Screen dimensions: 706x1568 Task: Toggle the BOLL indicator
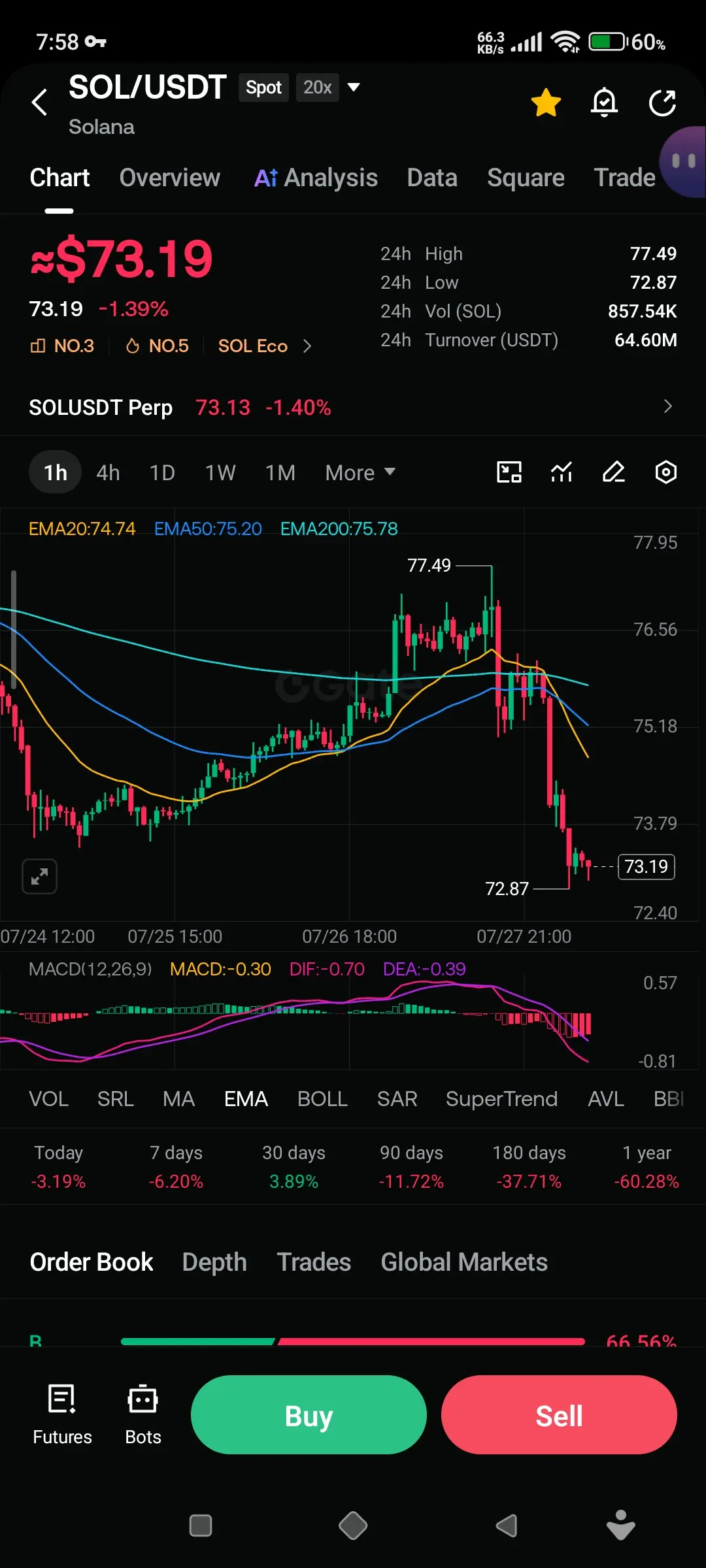[x=322, y=1099]
